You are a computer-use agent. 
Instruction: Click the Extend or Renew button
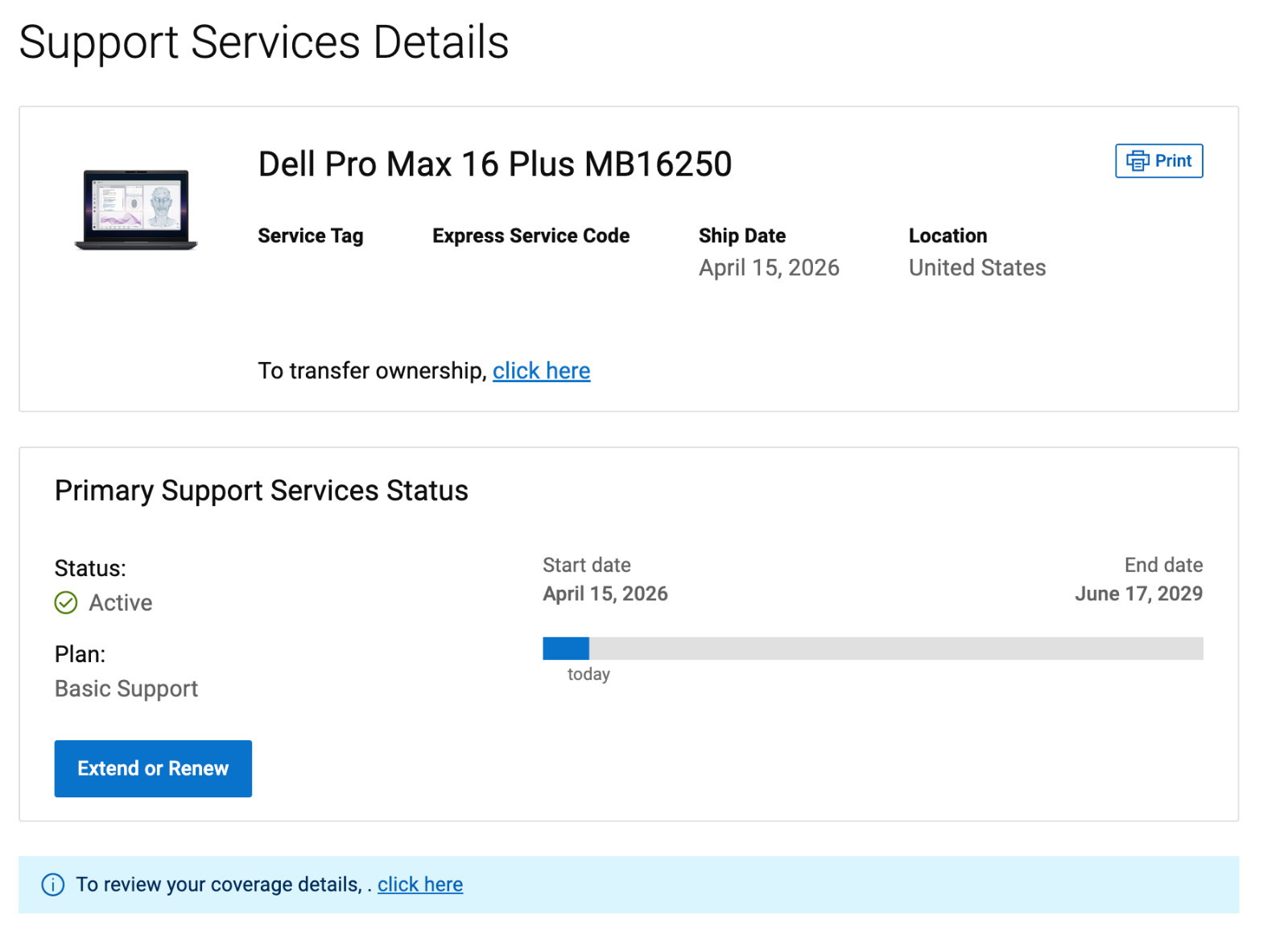(x=153, y=768)
